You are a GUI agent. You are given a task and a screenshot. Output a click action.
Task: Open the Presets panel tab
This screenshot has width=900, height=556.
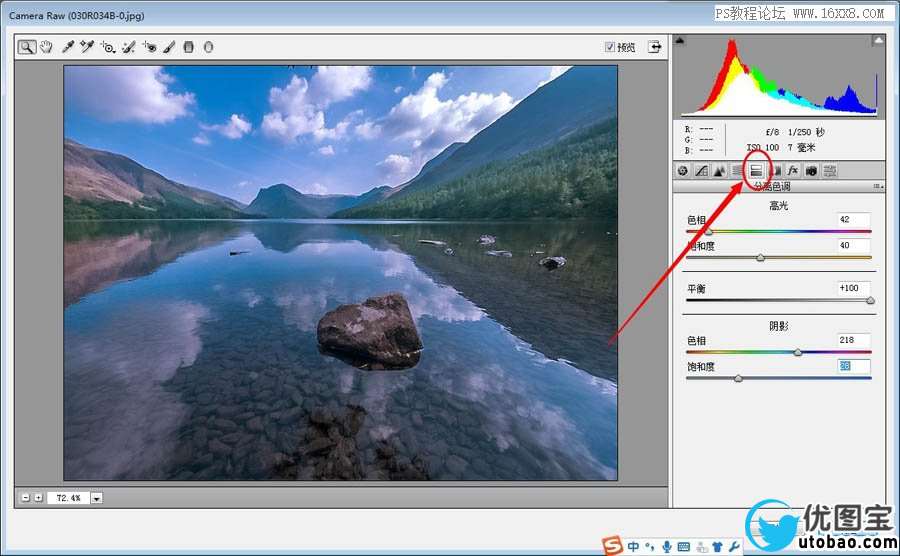829,170
